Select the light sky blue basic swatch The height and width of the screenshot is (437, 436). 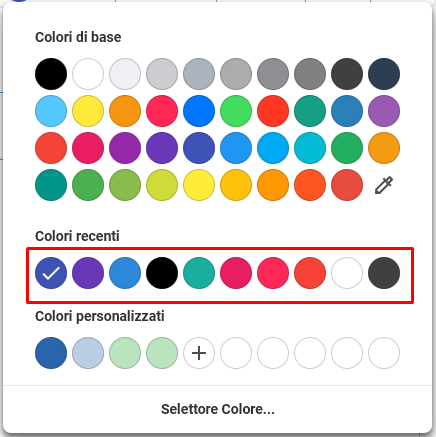pos(51,111)
